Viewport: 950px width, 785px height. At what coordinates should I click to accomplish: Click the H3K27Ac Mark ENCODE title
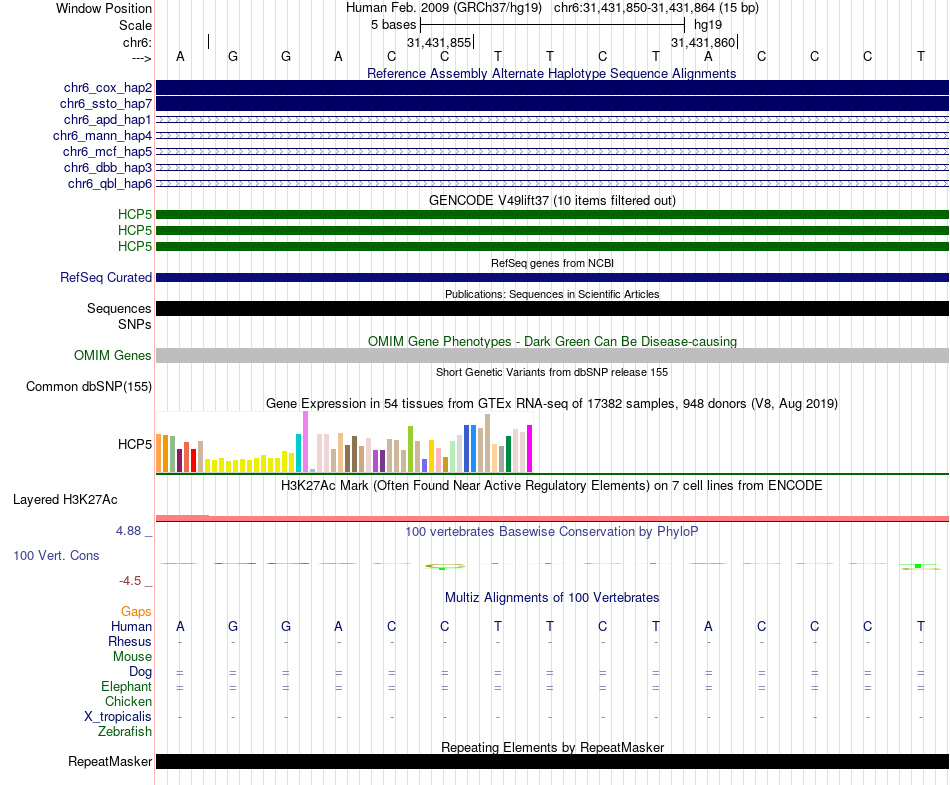pos(552,485)
